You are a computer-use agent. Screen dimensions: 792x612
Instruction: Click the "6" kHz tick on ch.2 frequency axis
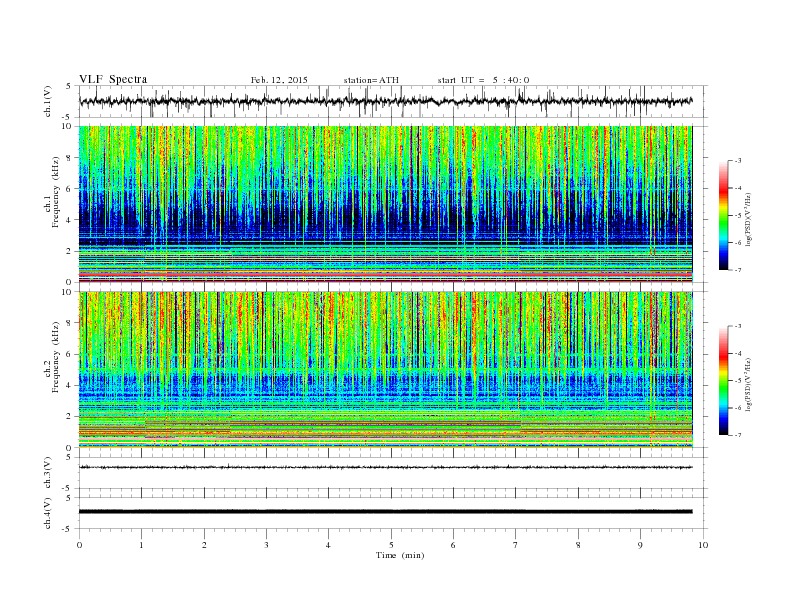[x=69, y=354]
